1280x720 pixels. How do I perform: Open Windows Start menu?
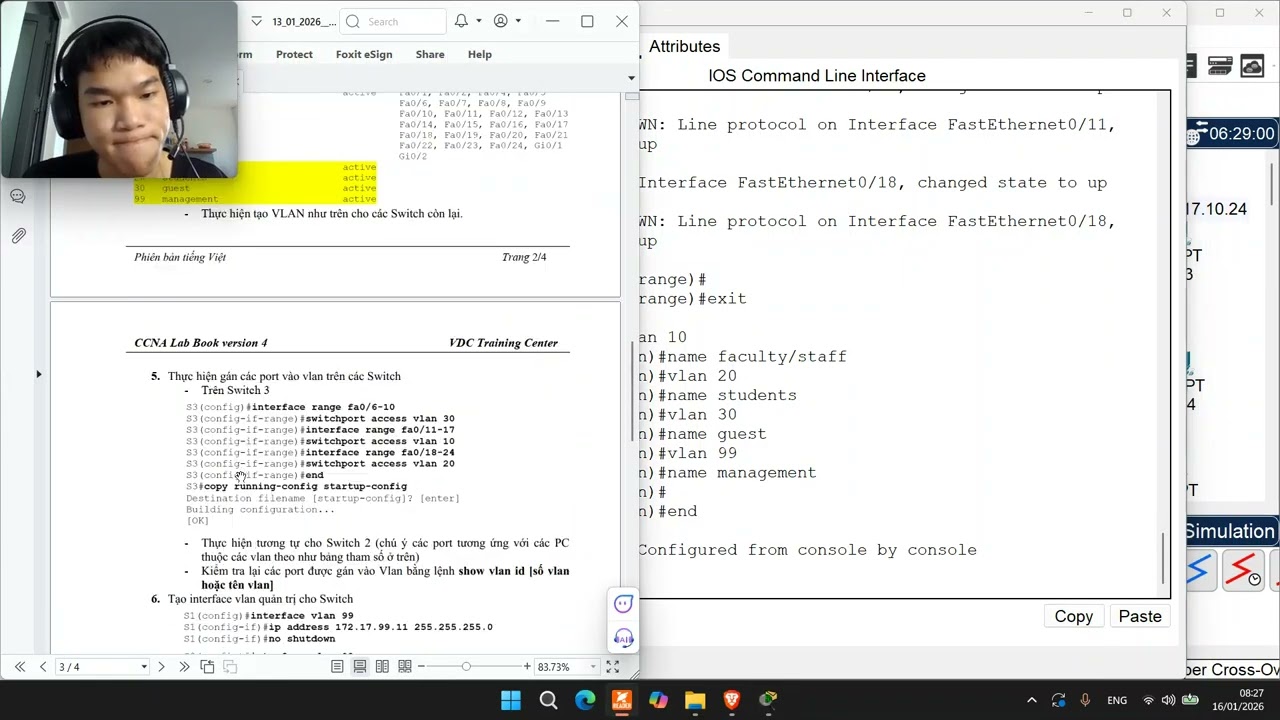click(511, 700)
